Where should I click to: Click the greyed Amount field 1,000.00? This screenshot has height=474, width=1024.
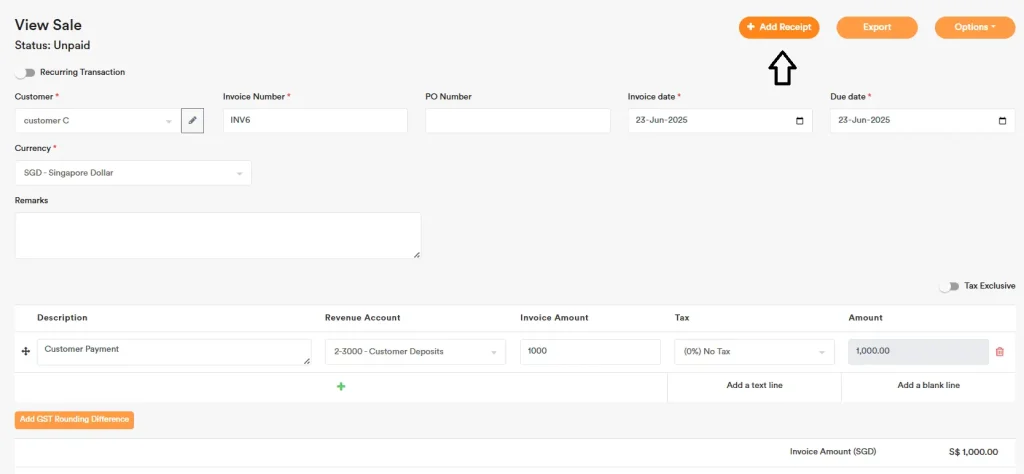(918, 351)
